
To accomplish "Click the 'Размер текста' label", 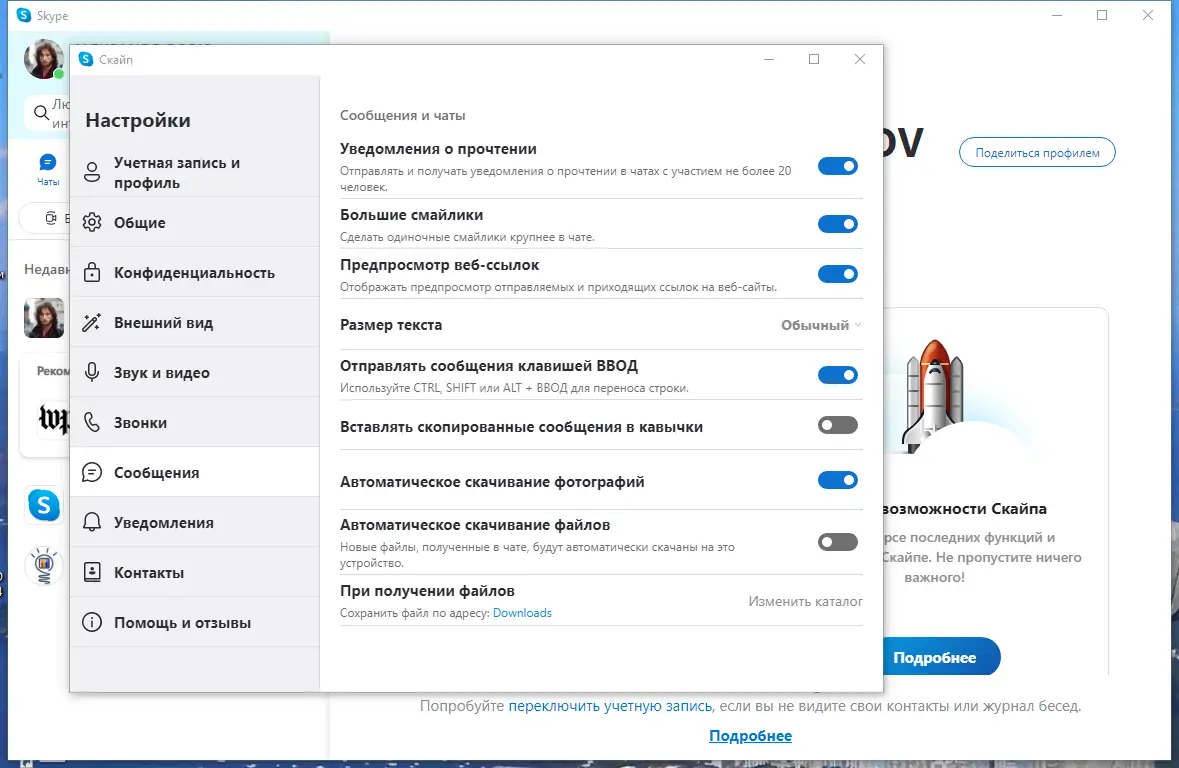I will click(391, 325).
